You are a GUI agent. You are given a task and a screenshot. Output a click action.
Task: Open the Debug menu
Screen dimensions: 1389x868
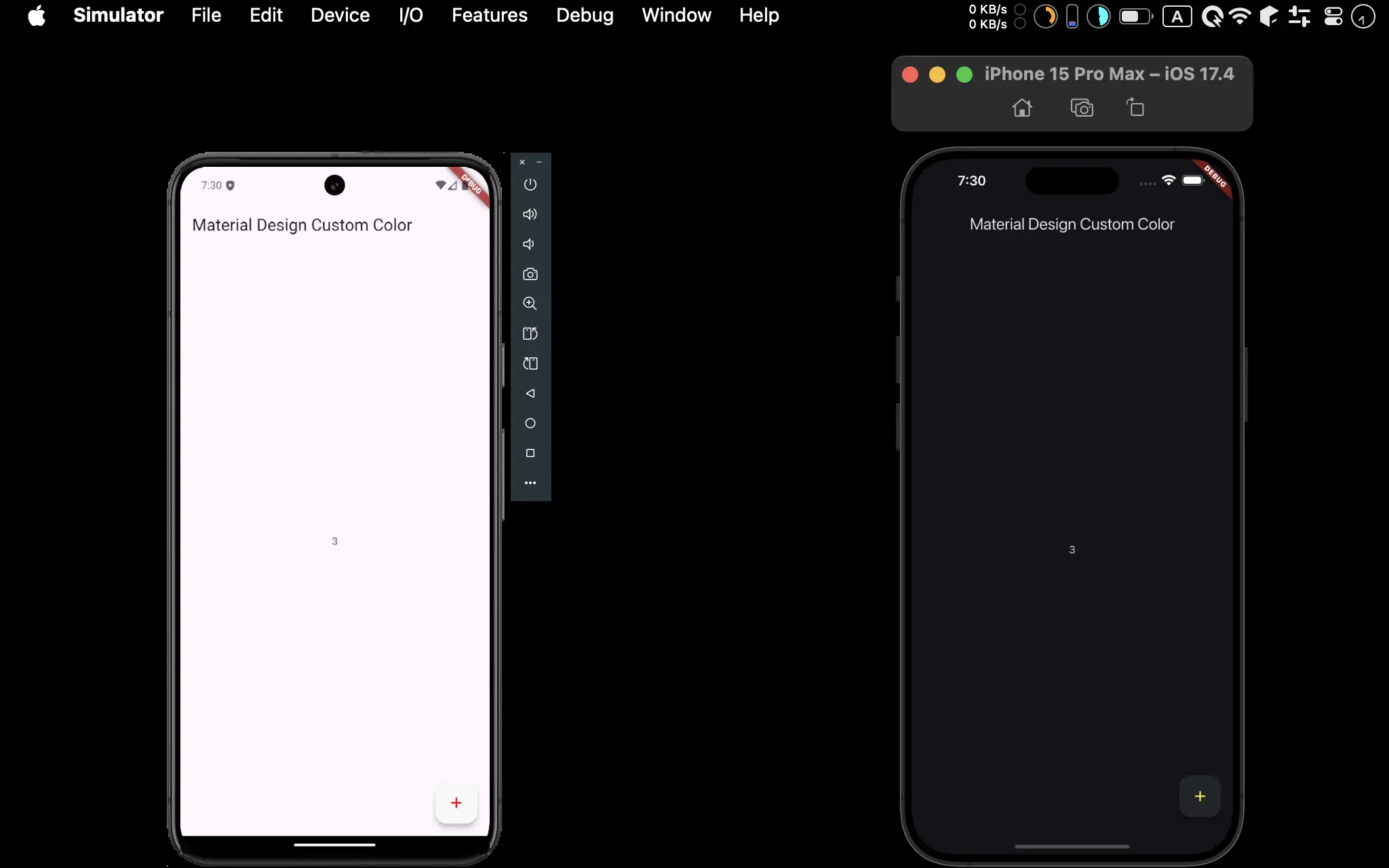(585, 15)
